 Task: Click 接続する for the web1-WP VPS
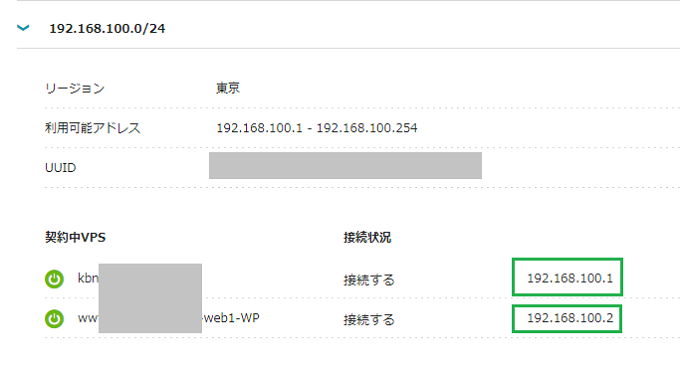(369, 320)
